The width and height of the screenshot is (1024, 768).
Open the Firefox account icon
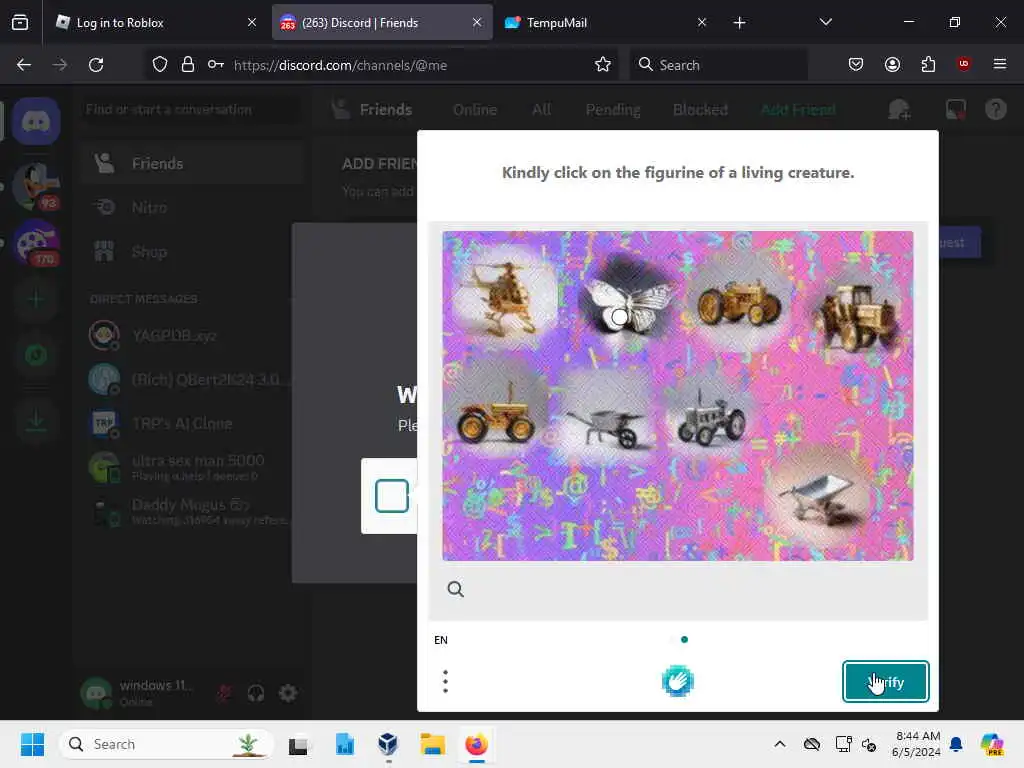892,64
